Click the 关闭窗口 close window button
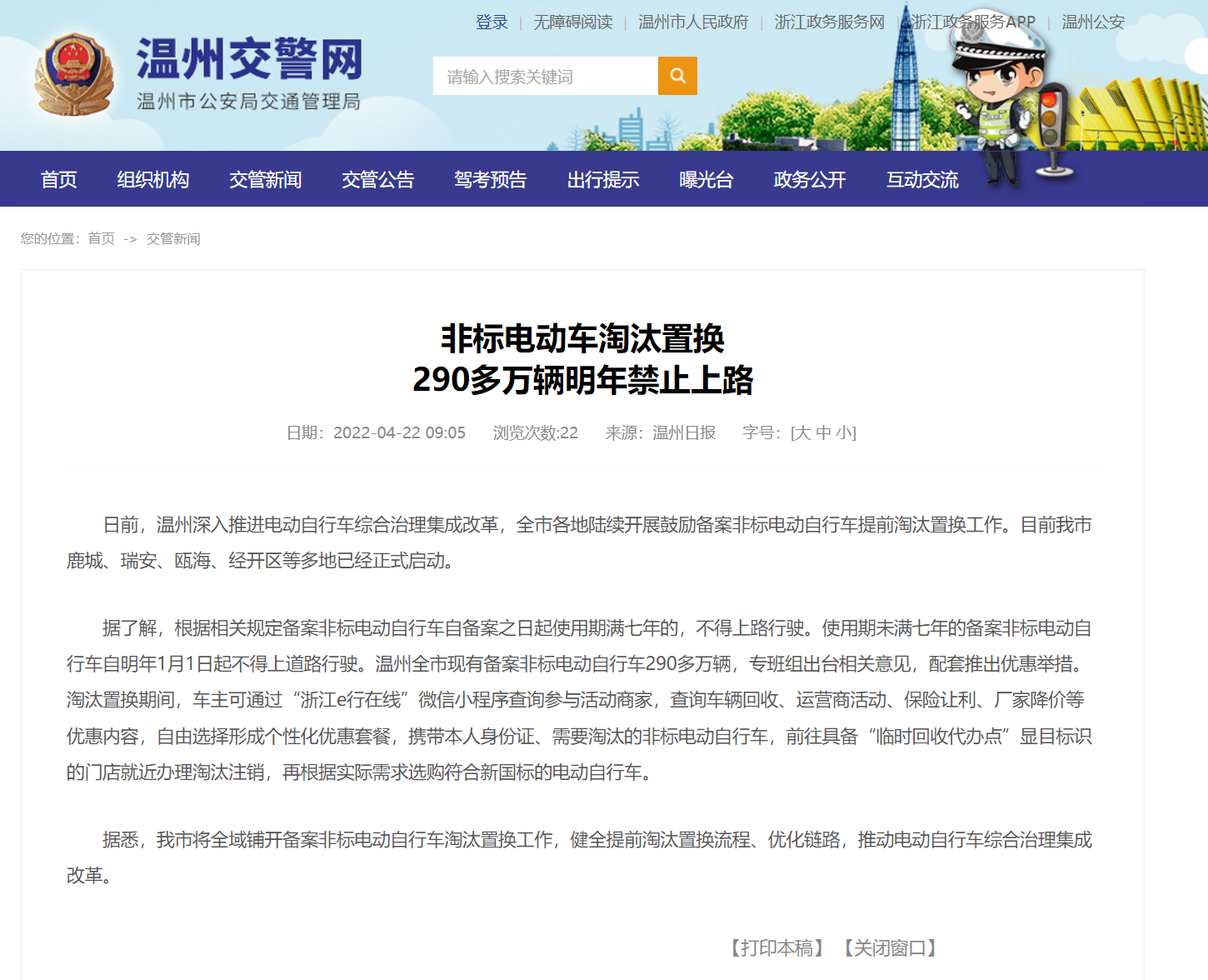The height and width of the screenshot is (980, 1208). pos(890,948)
